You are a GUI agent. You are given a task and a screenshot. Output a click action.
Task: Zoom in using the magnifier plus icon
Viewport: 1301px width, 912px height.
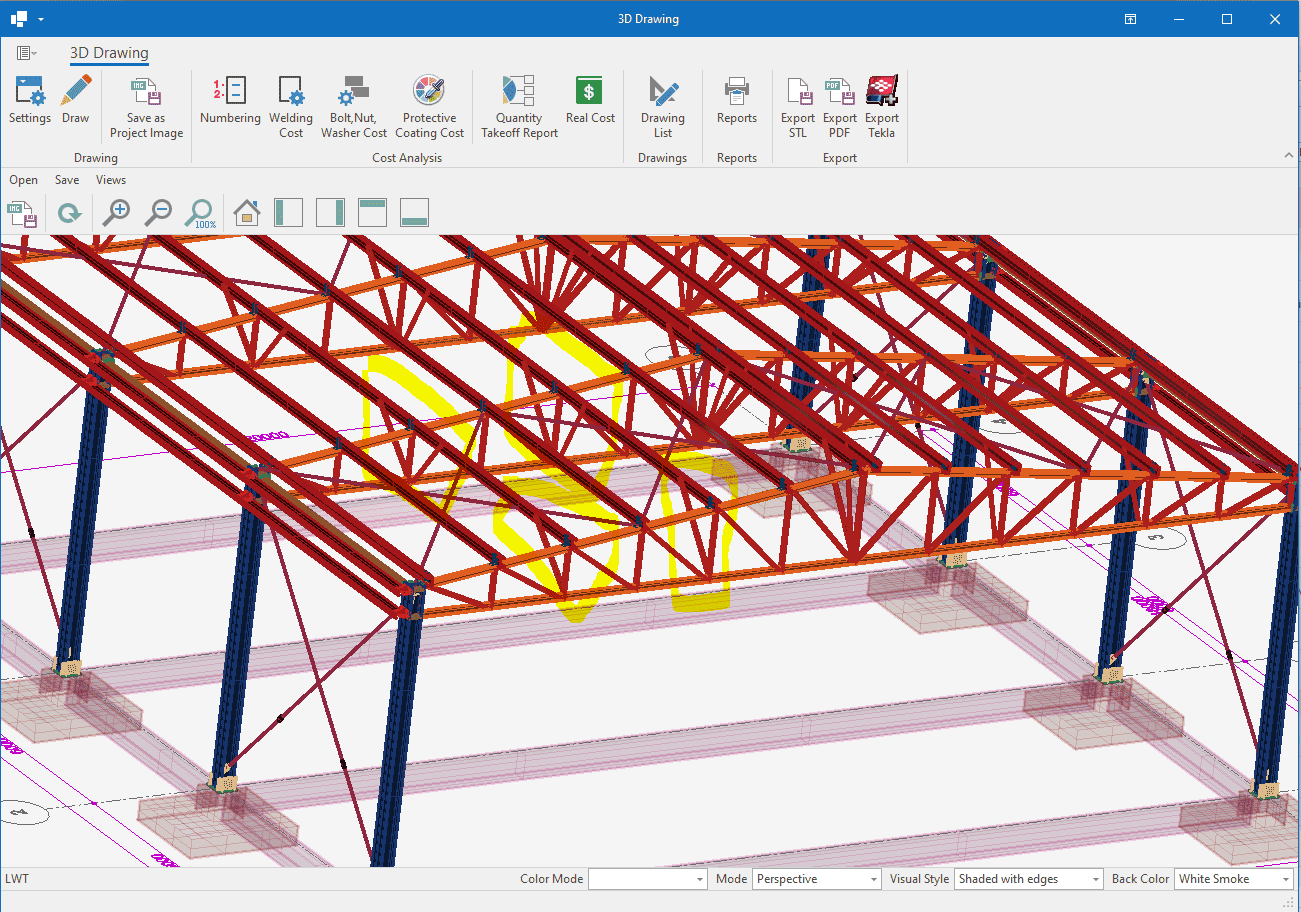tap(116, 212)
